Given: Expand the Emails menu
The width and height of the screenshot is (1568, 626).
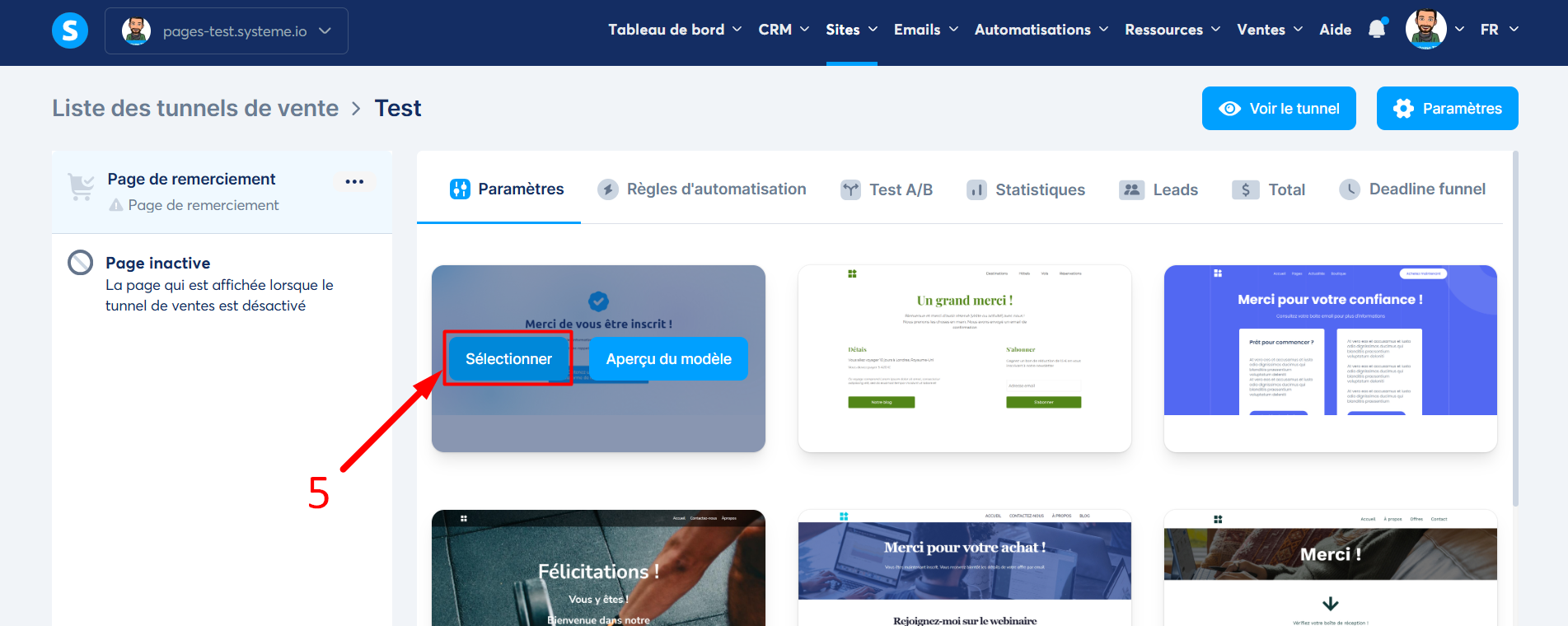Looking at the screenshot, I should point(926,30).
